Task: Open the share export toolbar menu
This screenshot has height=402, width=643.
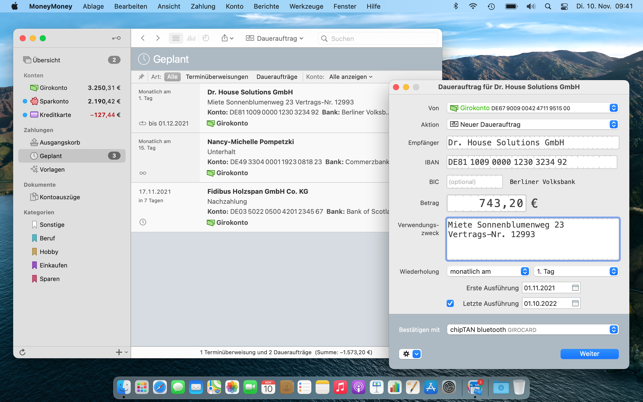Action: tap(227, 38)
